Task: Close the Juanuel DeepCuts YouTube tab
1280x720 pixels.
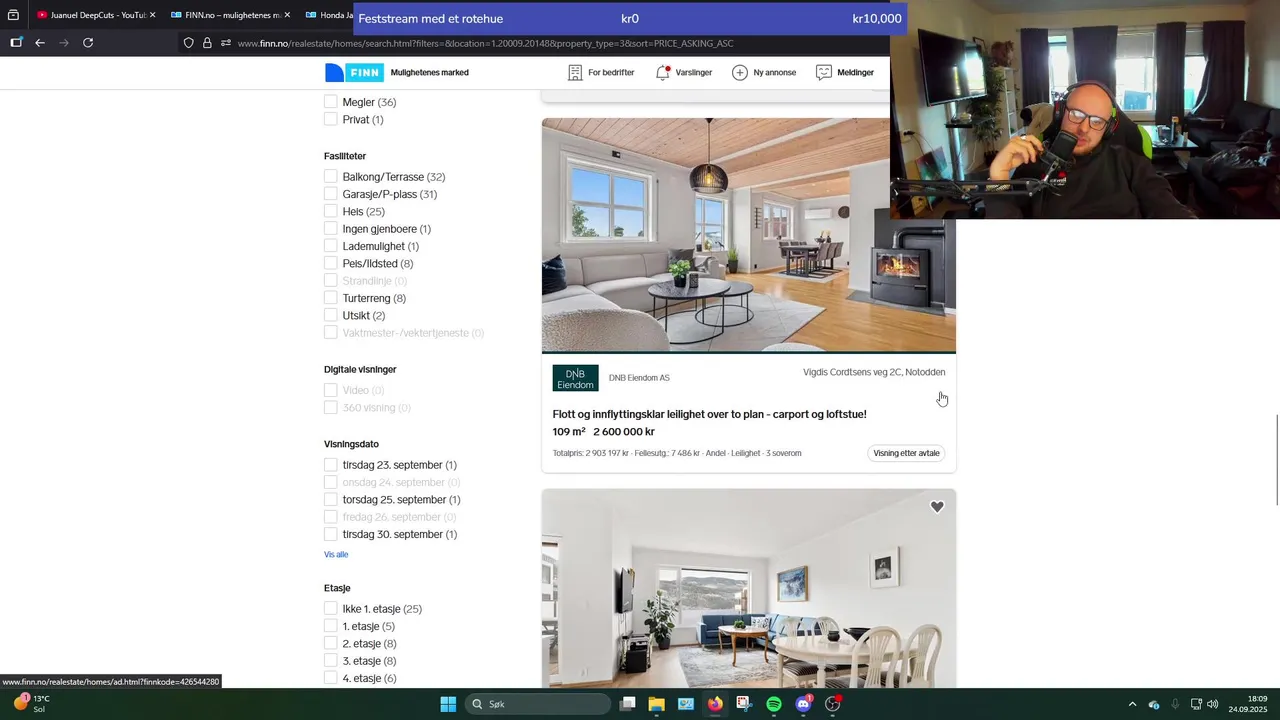Action: (x=153, y=15)
